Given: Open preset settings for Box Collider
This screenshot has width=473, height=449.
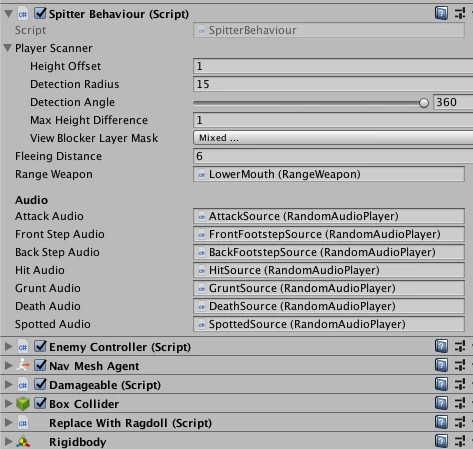Looking at the screenshot, I should pos(460,403).
